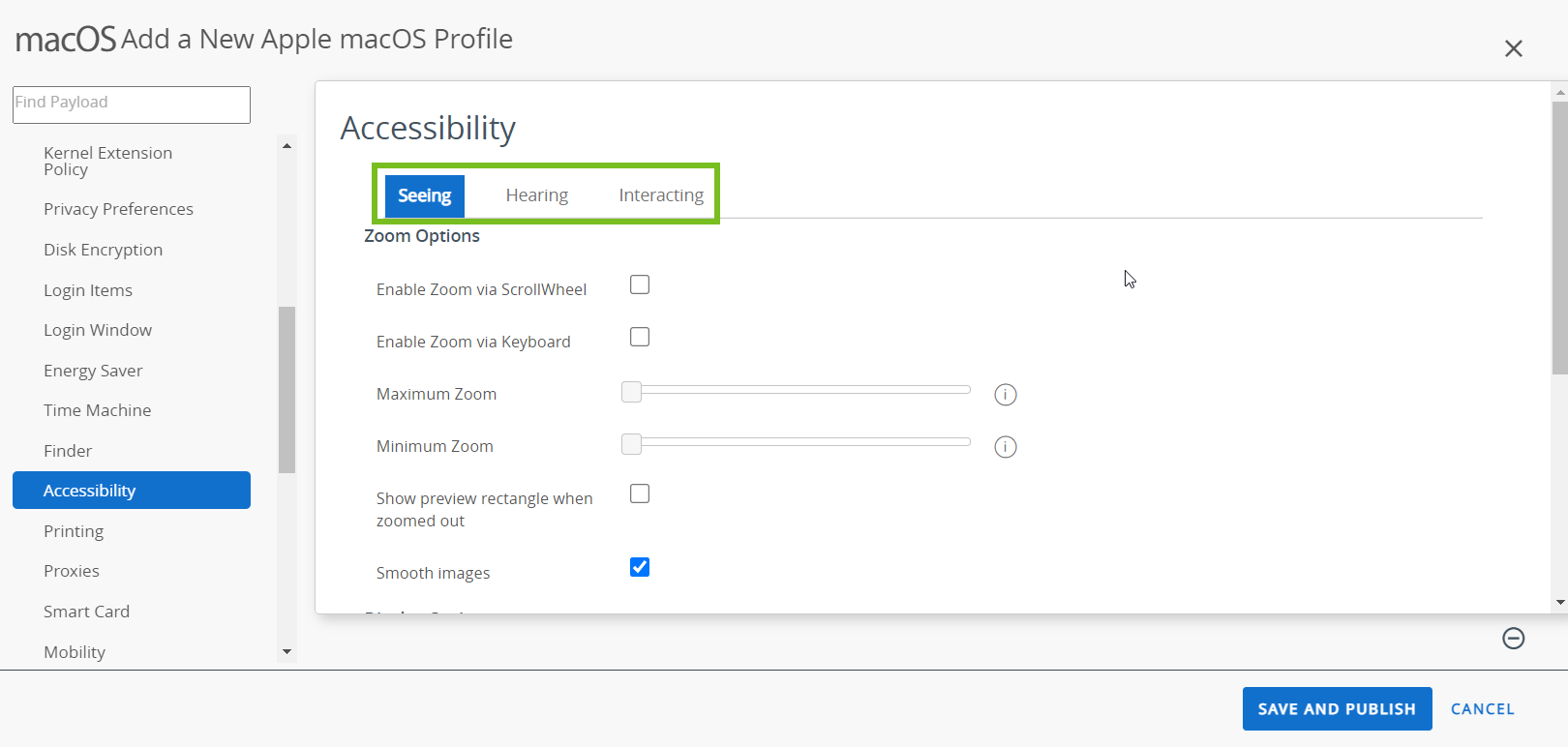Viewport: 1568px width, 747px height.
Task: Click the Minimum Zoom label
Action: tap(435, 446)
